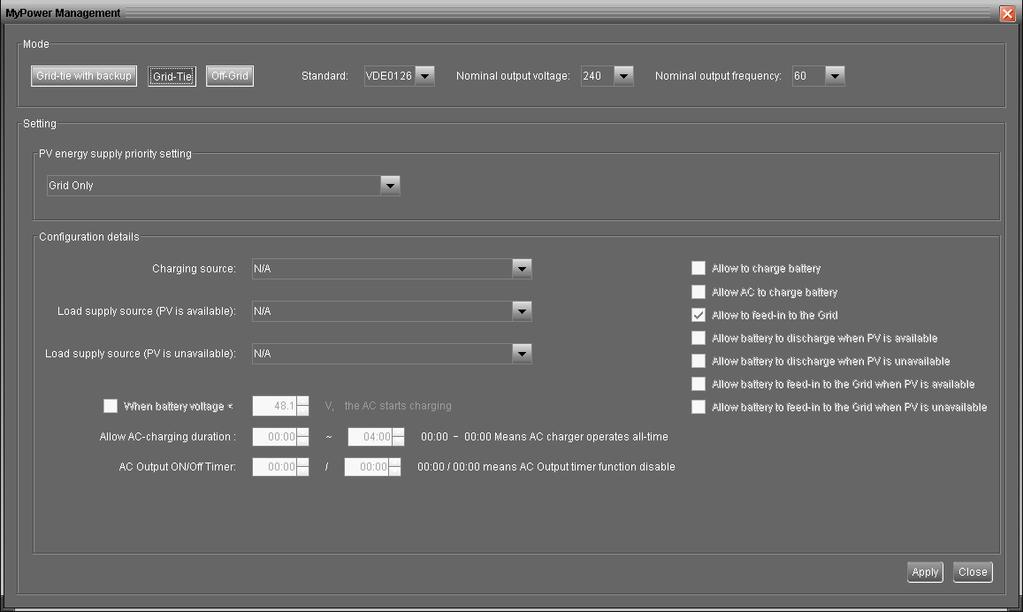
Task: Click the battery voltage 48.1 field
Action: tap(275, 406)
